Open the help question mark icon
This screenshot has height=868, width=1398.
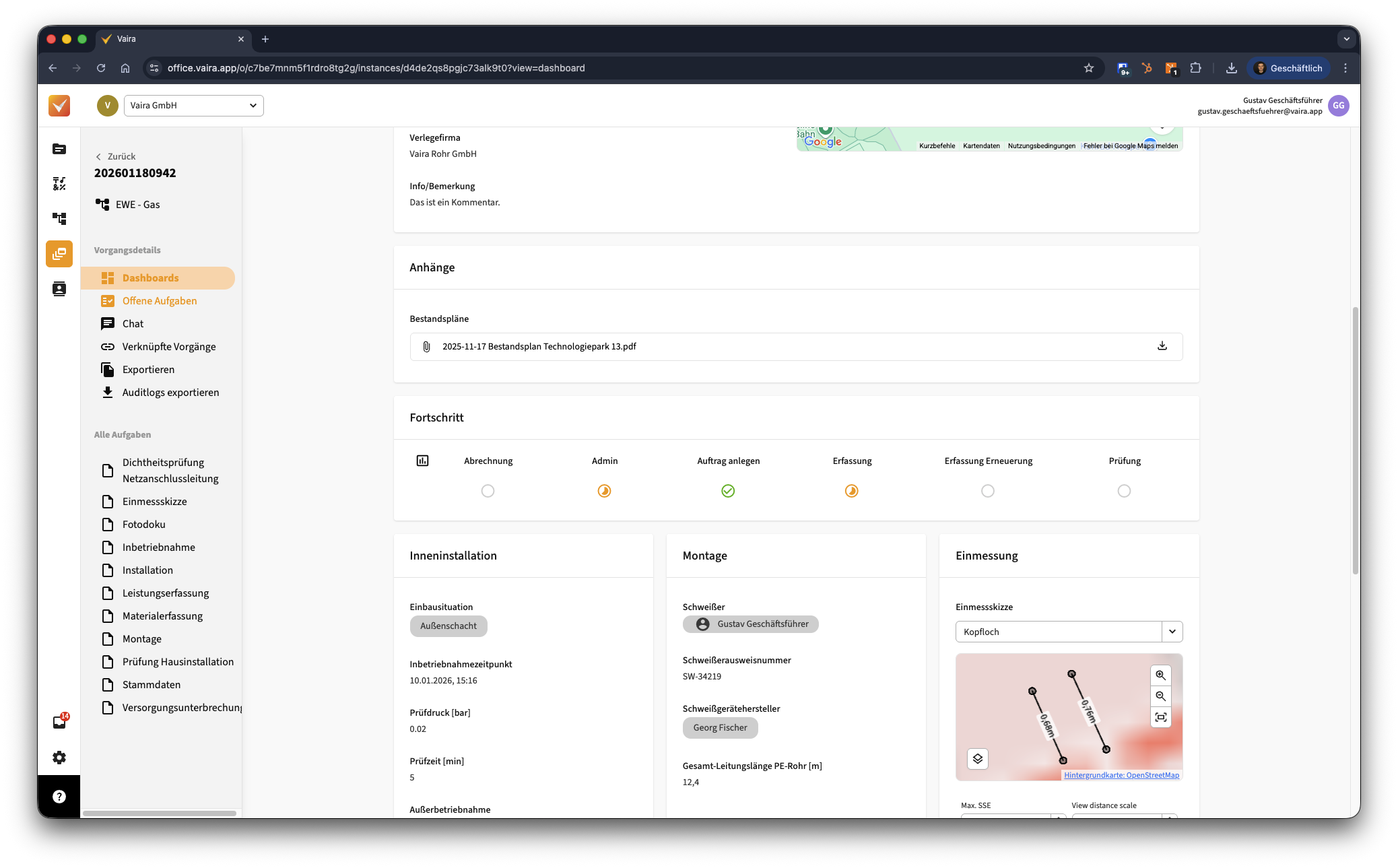coord(59,797)
